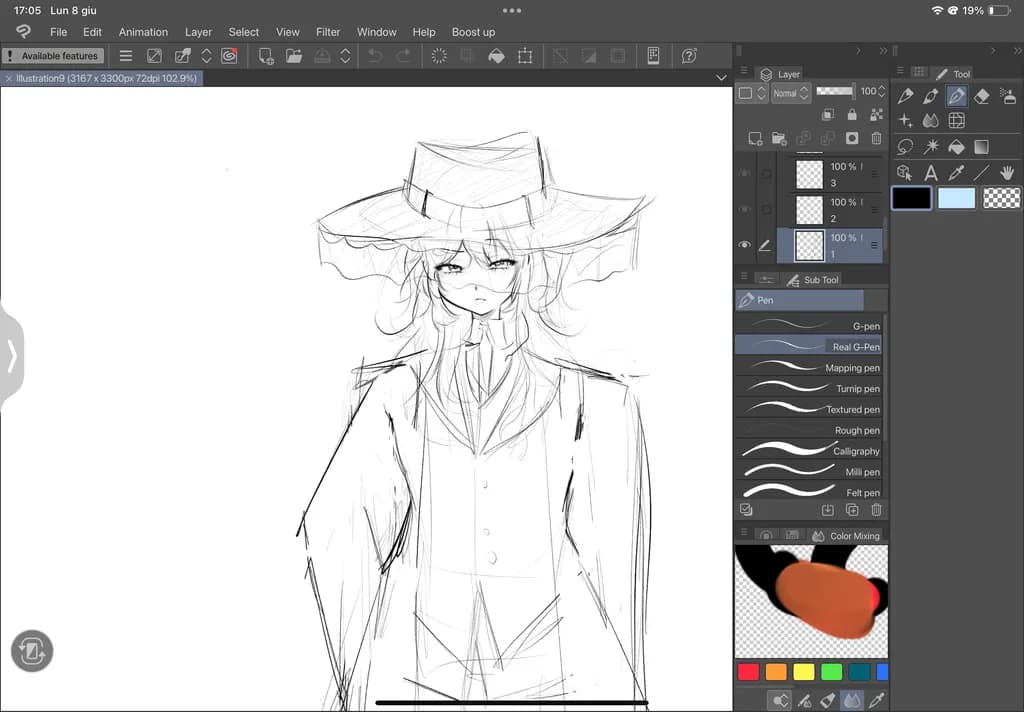Click the Redo arrow in command bar
Screen dimensions: 1024x712
click(404, 56)
